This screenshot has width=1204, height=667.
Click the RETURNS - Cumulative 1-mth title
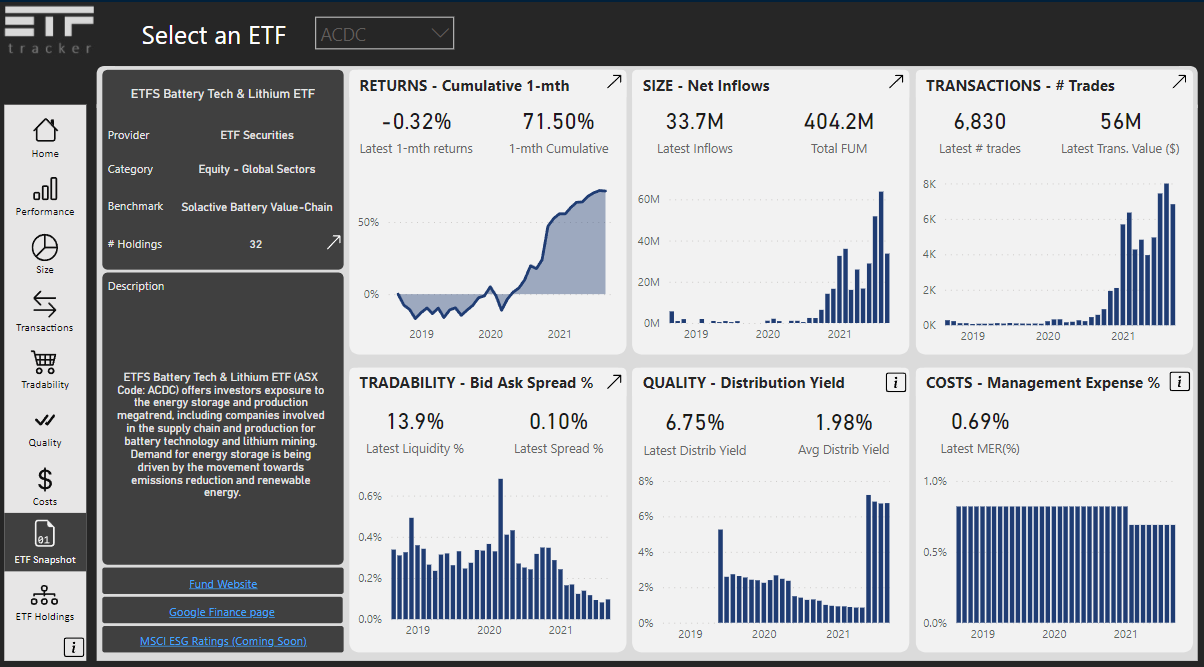(x=464, y=86)
